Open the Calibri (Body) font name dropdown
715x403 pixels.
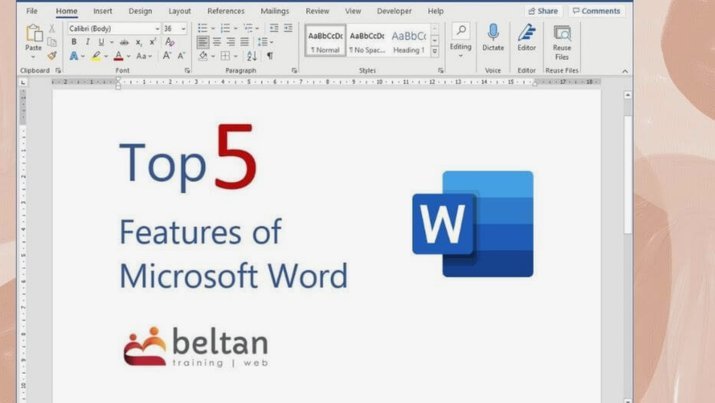pos(114,29)
